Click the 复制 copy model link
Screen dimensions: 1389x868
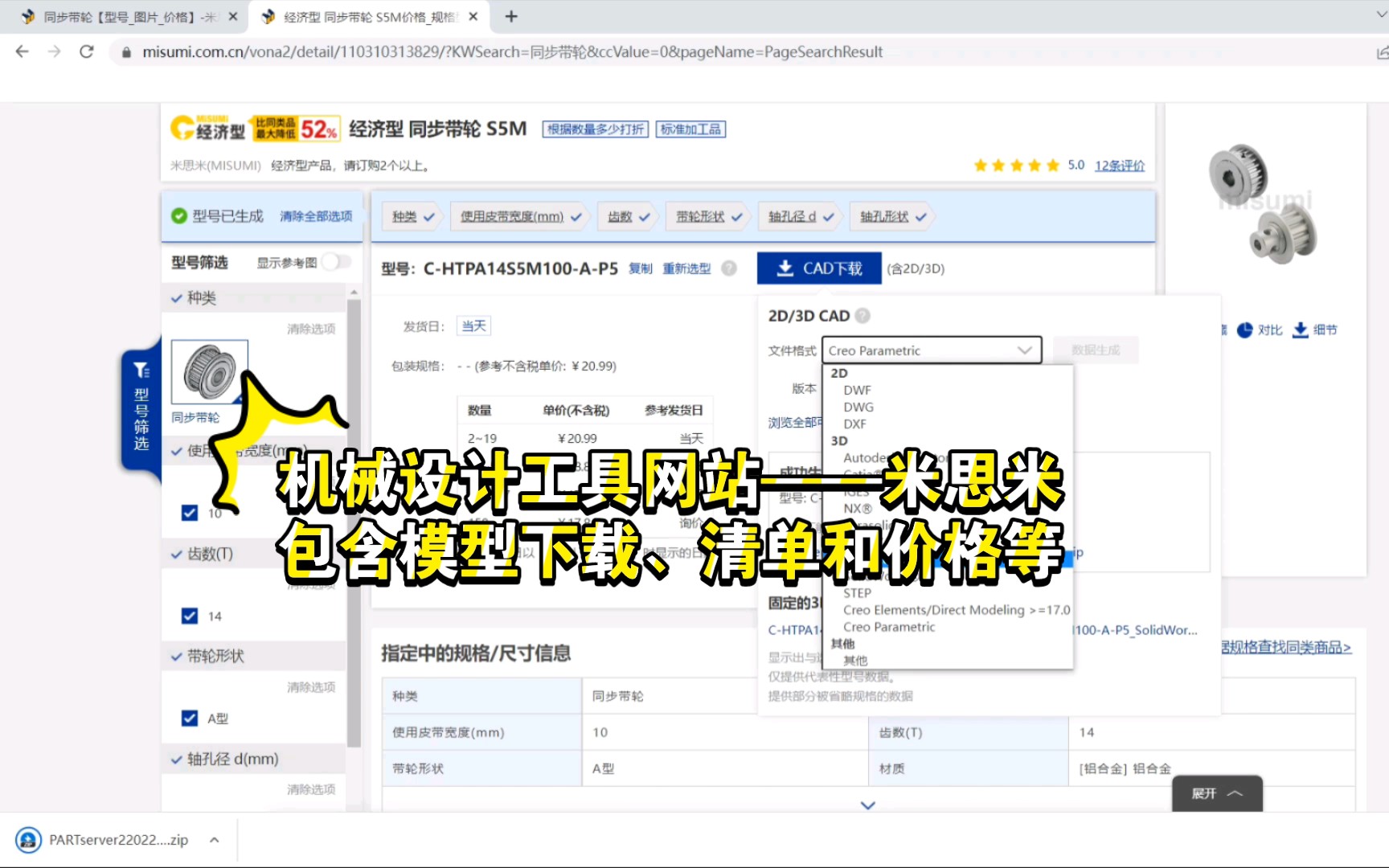pyautogui.click(x=640, y=268)
